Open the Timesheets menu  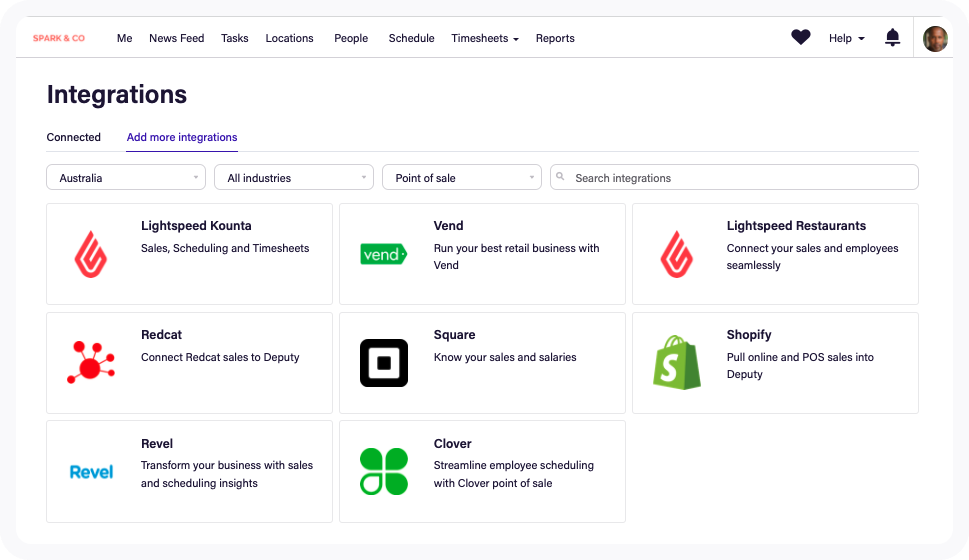point(484,38)
